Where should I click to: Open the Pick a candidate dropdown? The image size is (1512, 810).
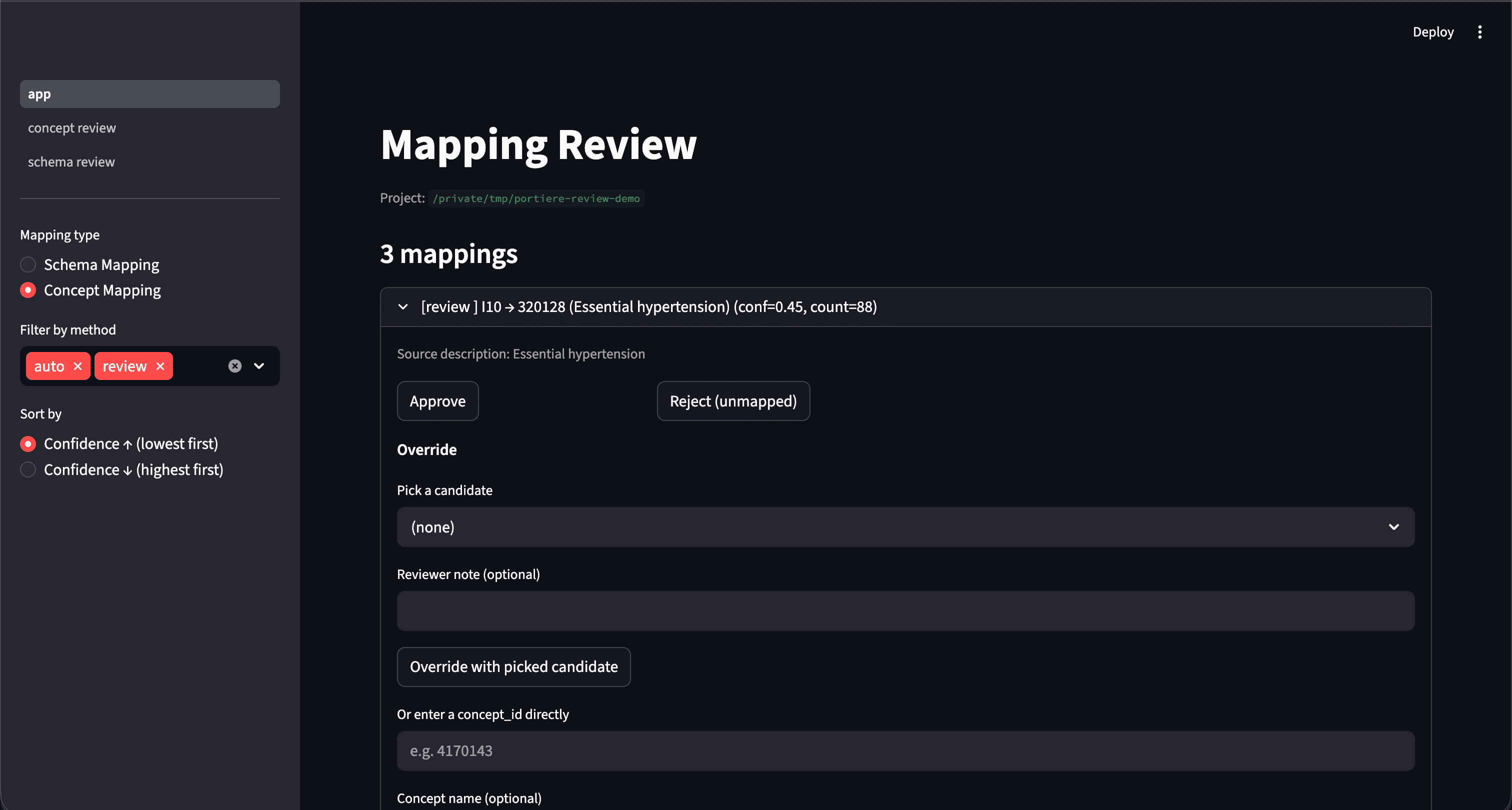tap(905, 527)
